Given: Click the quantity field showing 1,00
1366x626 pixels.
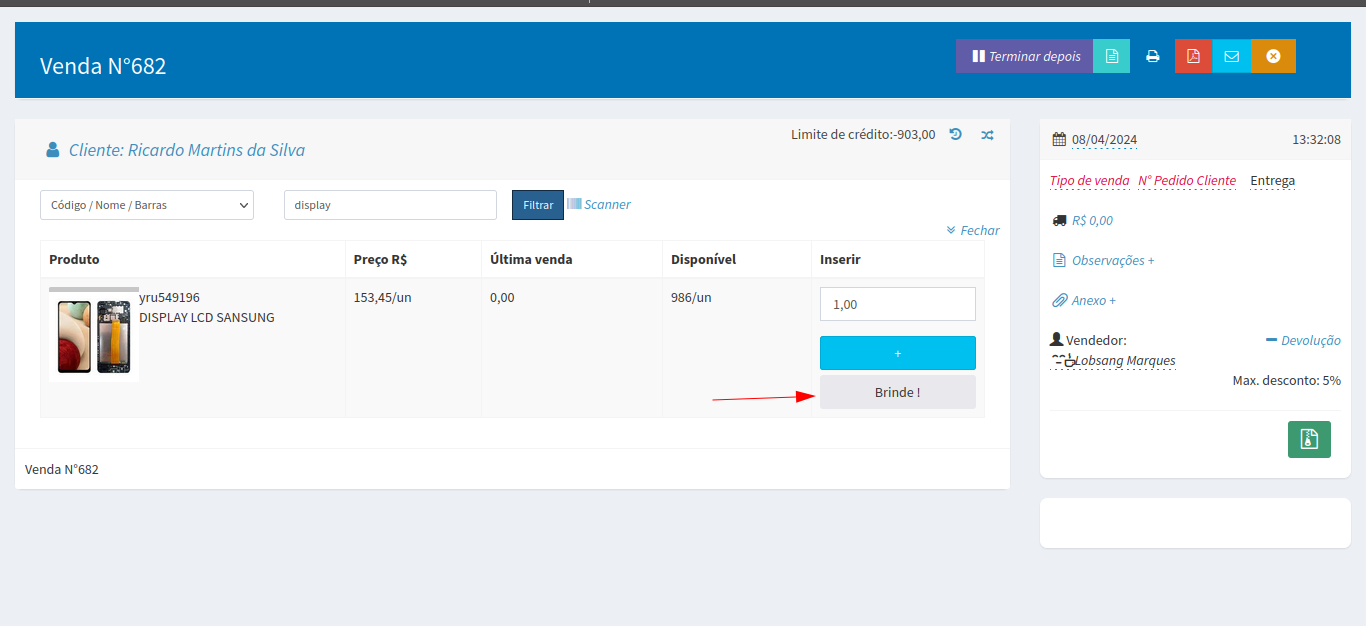Looking at the screenshot, I should (x=897, y=304).
